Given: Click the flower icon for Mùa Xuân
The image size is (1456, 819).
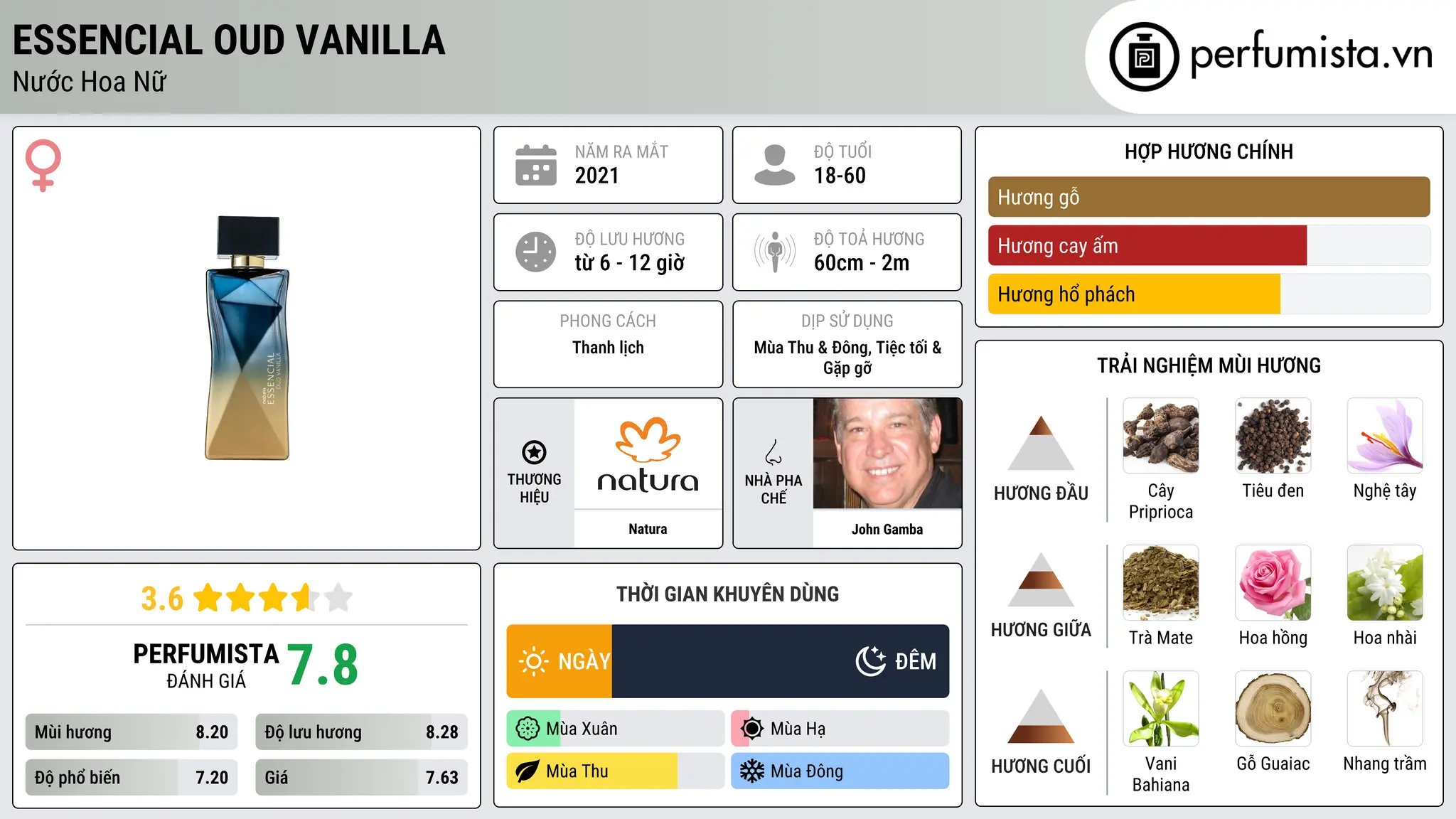Looking at the screenshot, I should (x=528, y=729).
